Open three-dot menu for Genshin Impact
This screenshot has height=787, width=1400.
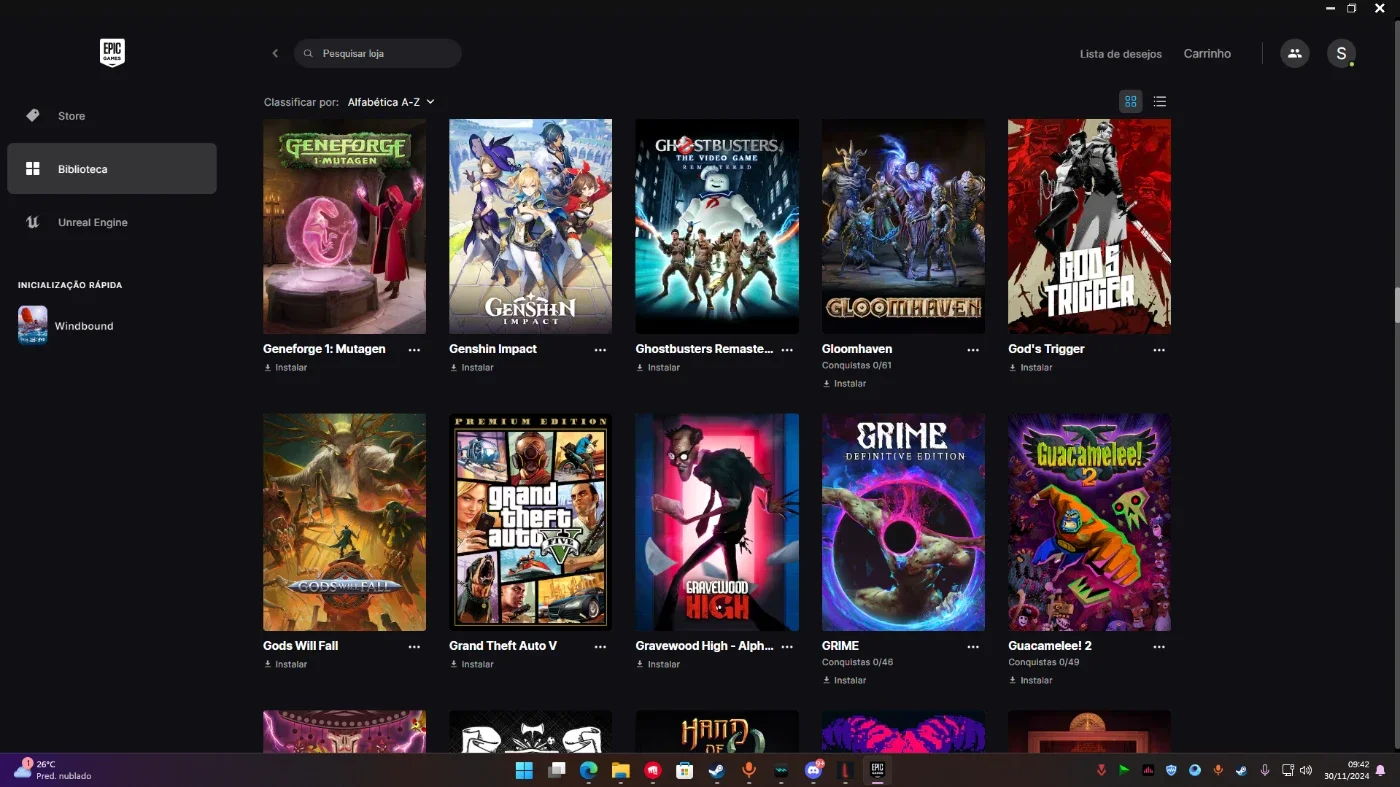coord(600,350)
